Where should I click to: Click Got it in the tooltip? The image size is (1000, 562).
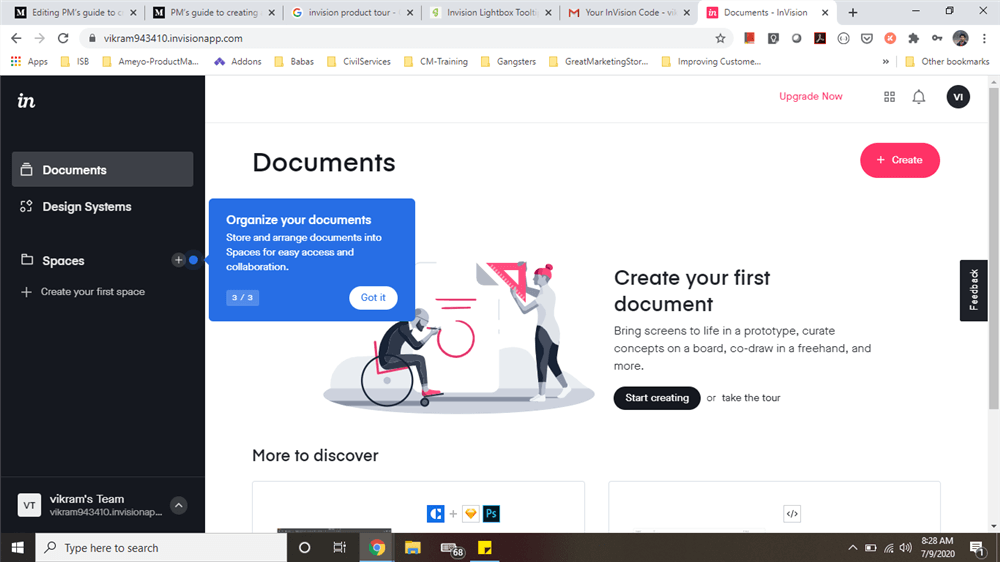373,297
